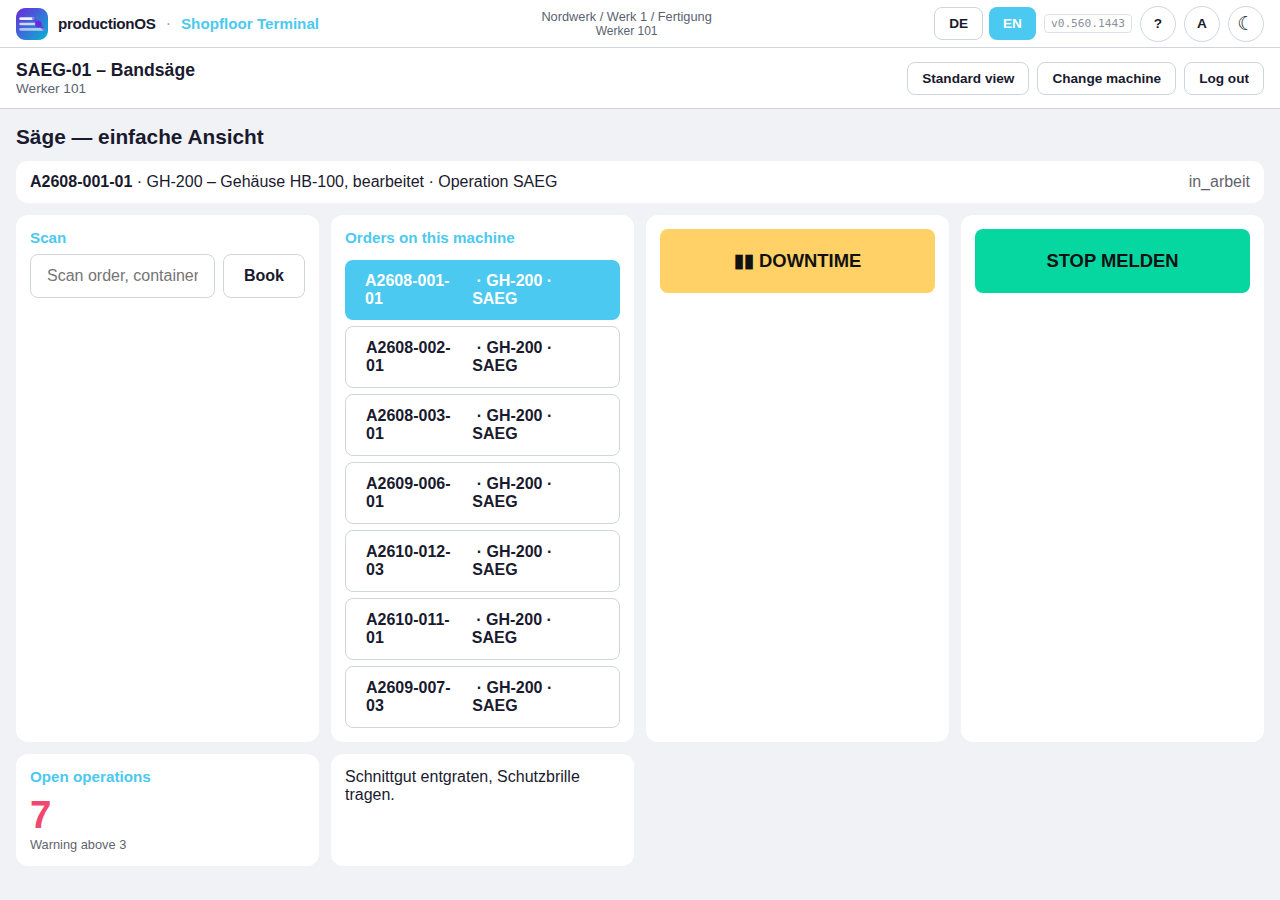Select order A2609-006-01
The width and height of the screenshot is (1280, 900).
[482, 493]
